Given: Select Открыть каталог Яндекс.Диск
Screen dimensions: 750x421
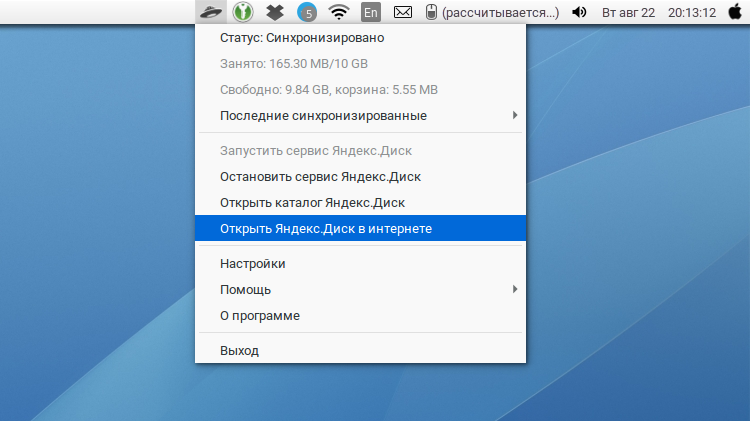Looking at the screenshot, I should (x=360, y=202).
